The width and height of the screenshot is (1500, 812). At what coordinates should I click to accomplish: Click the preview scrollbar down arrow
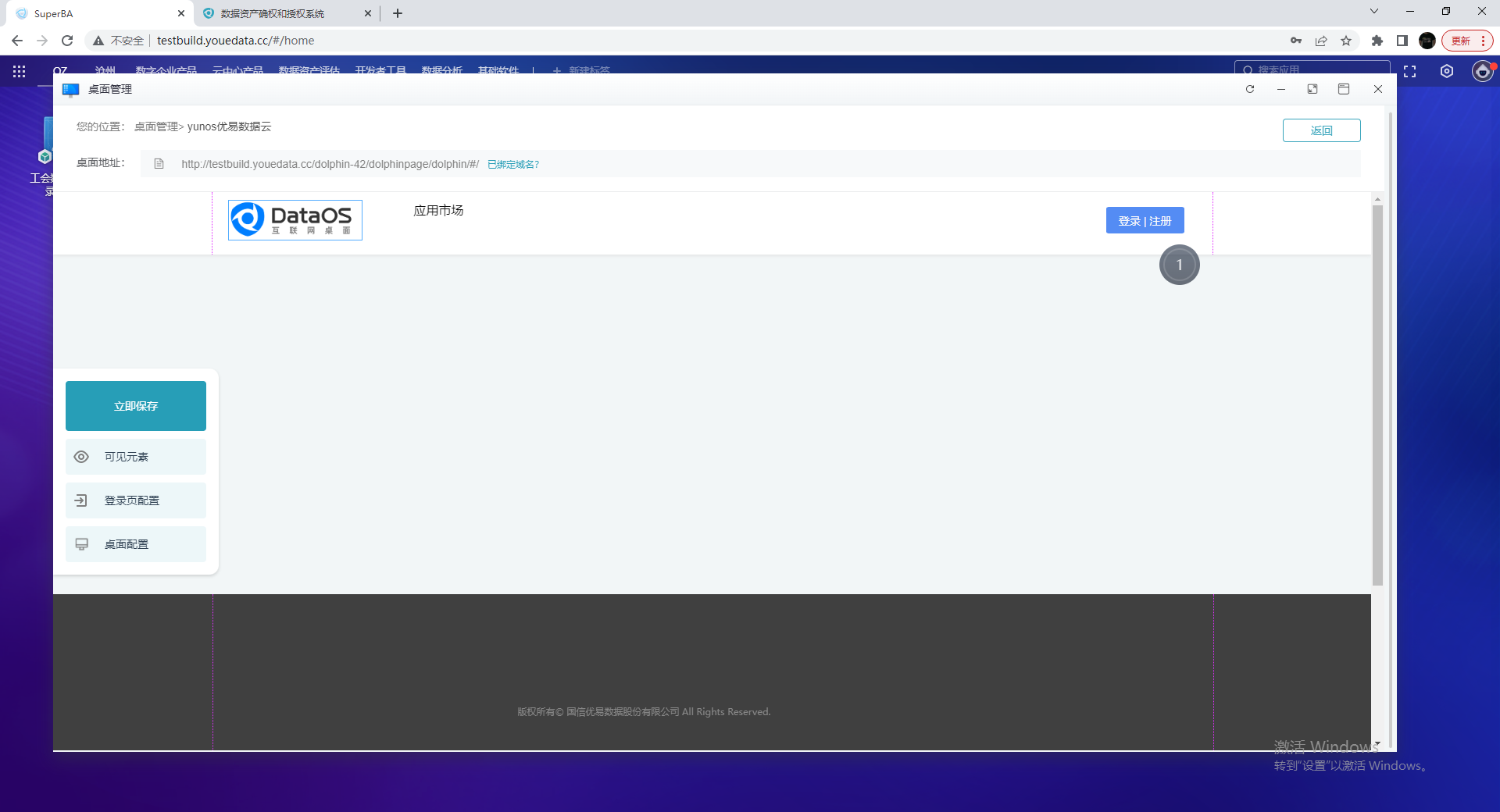1377,743
